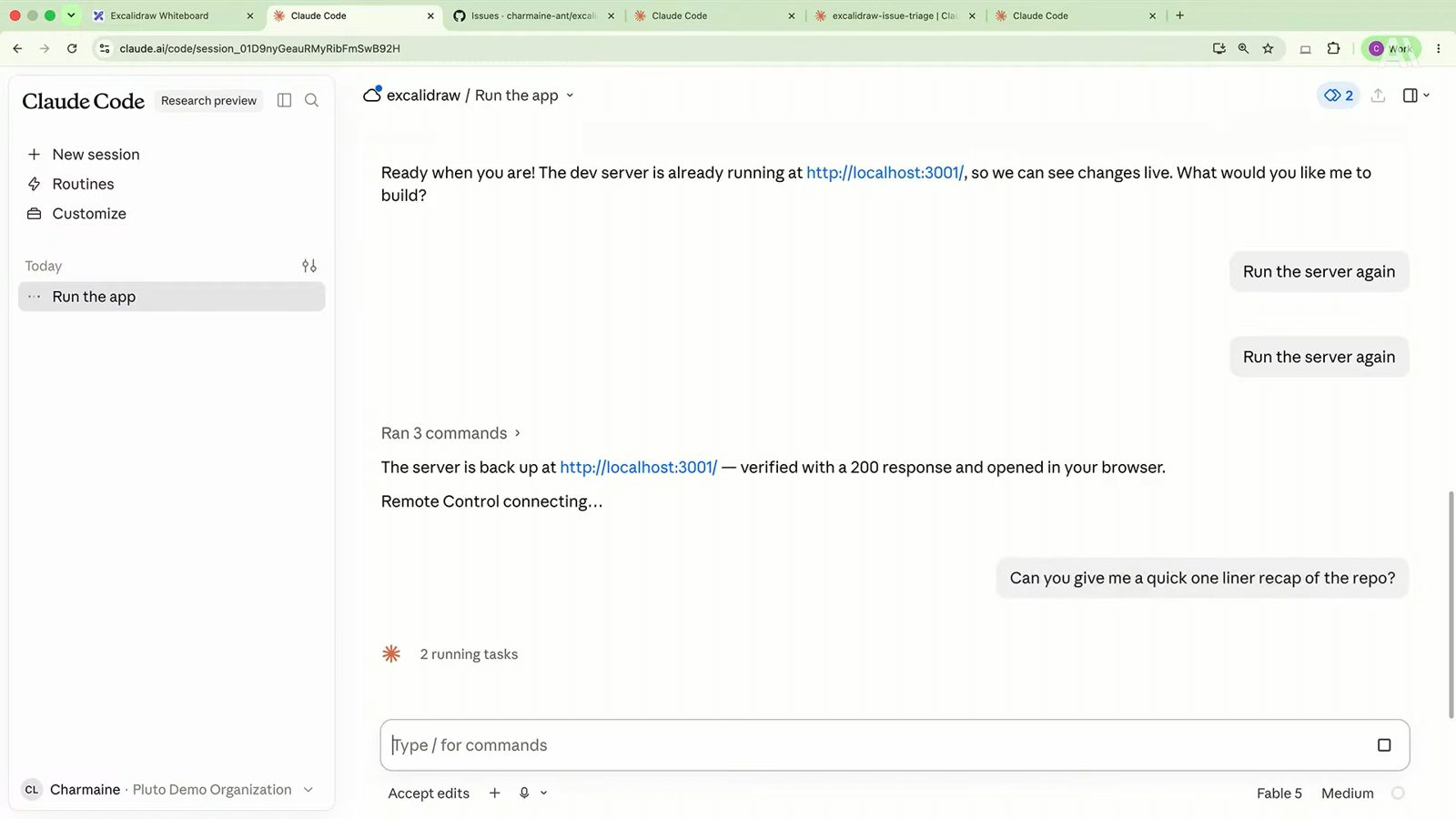Viewport: 1456px width, 819px height.
Task: Activate the microphone voice input icon
Action: point(524,794)
